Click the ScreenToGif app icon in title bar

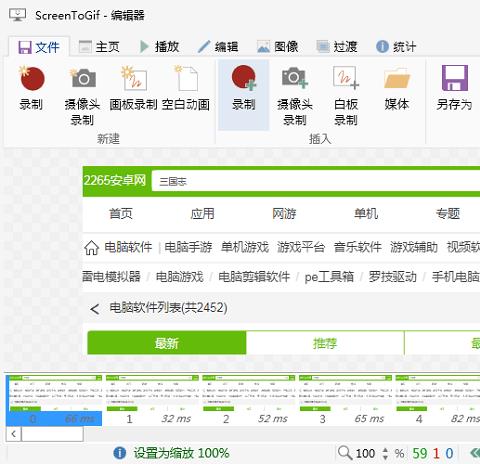coord(18,15)
